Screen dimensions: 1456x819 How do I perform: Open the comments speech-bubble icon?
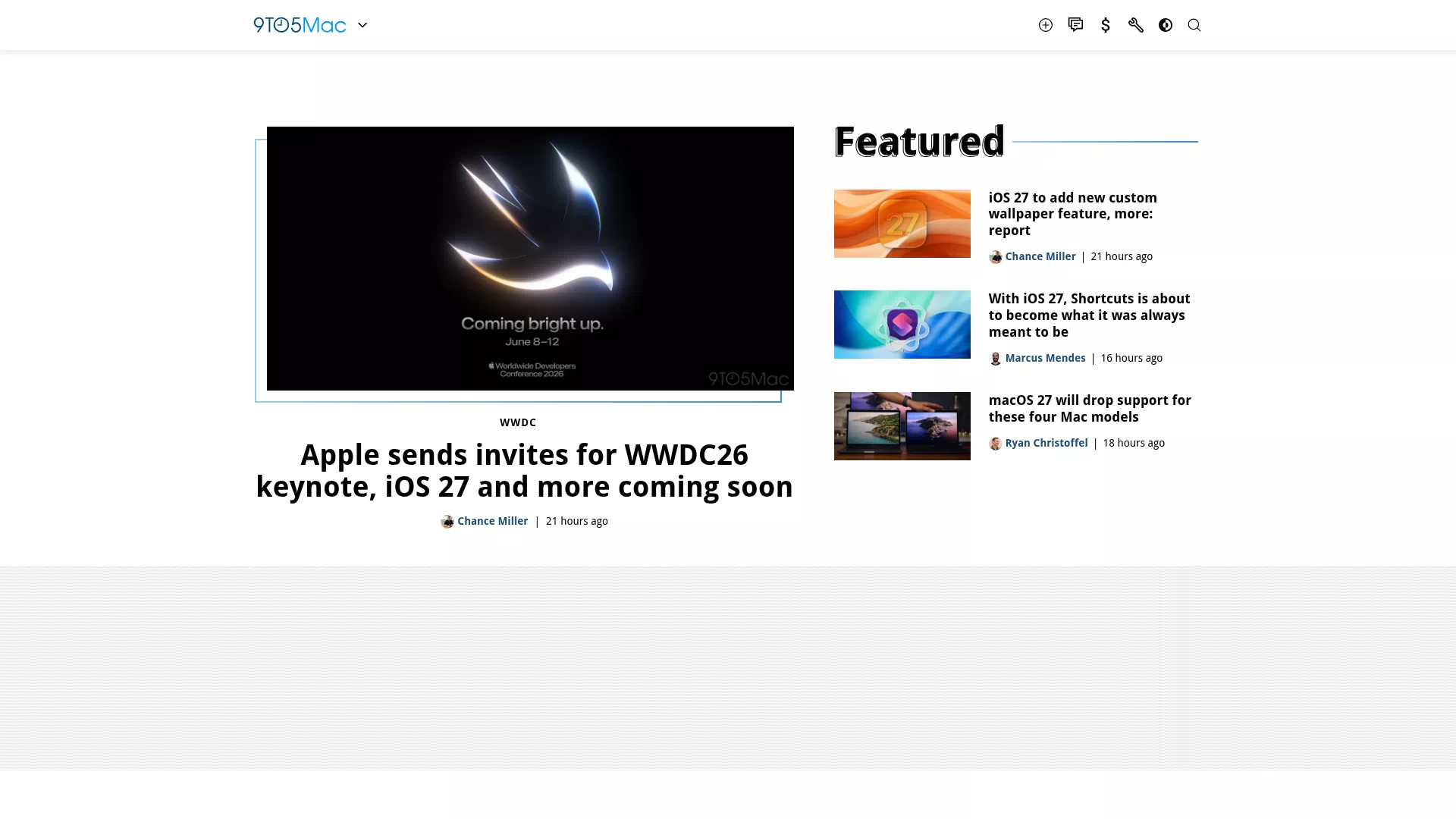coord(1075,25)
